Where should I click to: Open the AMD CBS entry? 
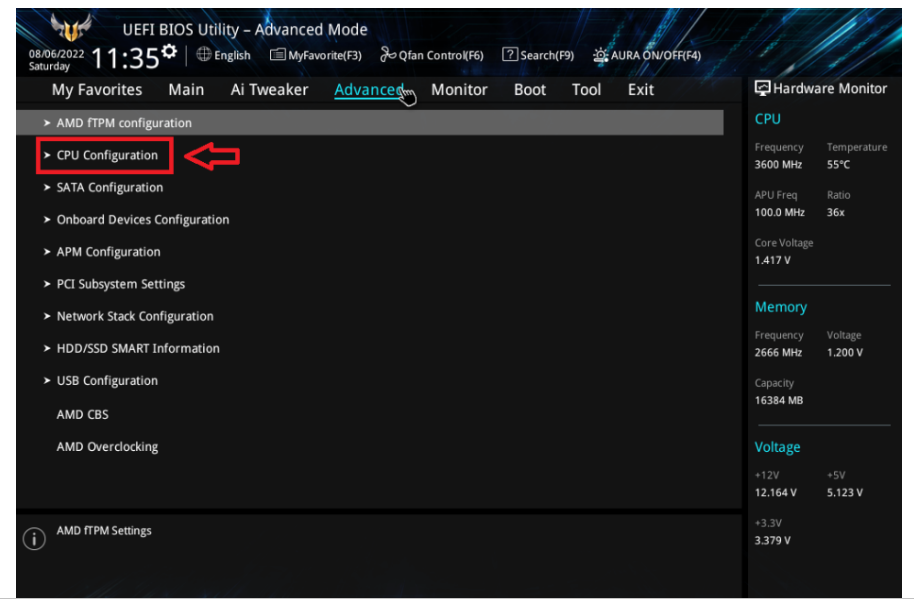coord(82,414)
